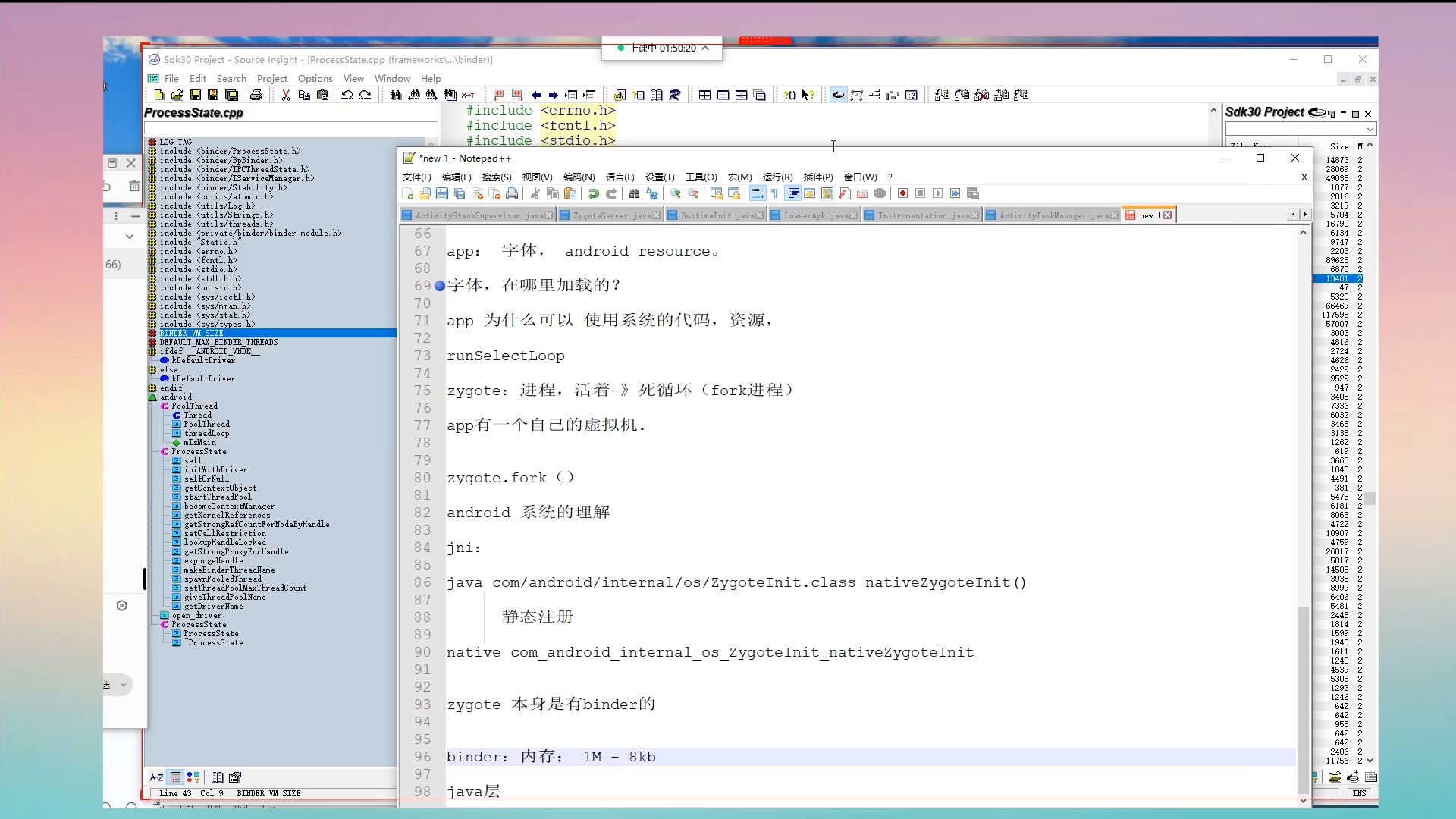Click Source Insight Go Back blue arrow
This screenshot has width=1456, height=819.
(536, 95)
